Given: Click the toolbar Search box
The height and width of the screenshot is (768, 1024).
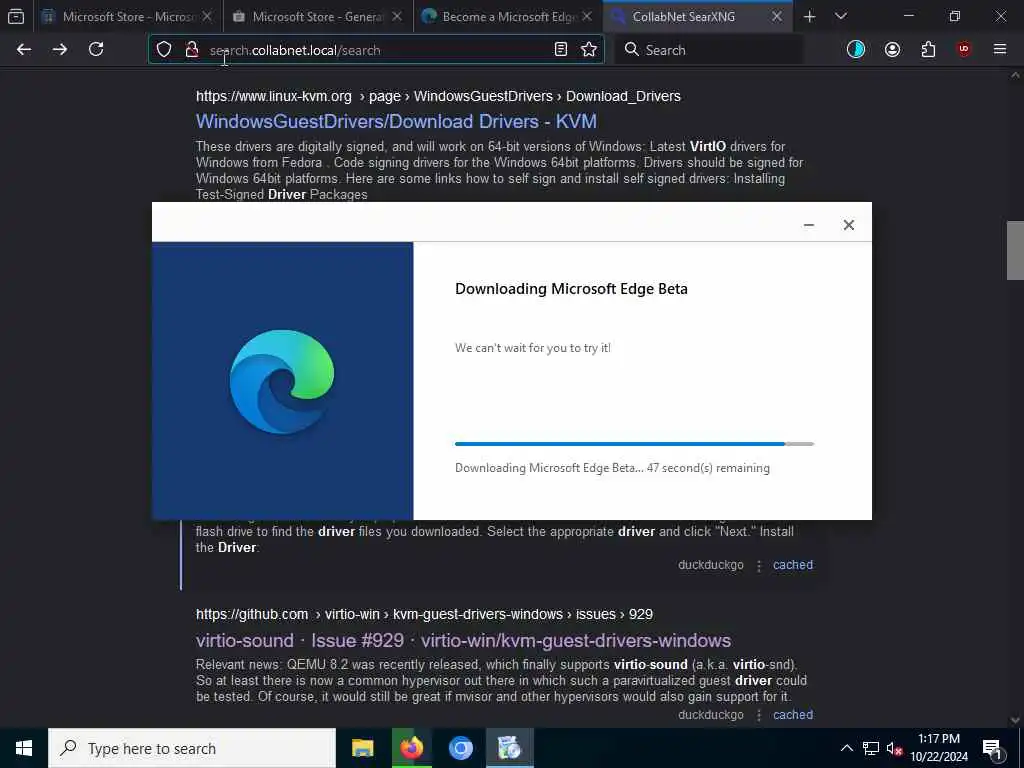Looking at the screenshot, I should 710,50.
